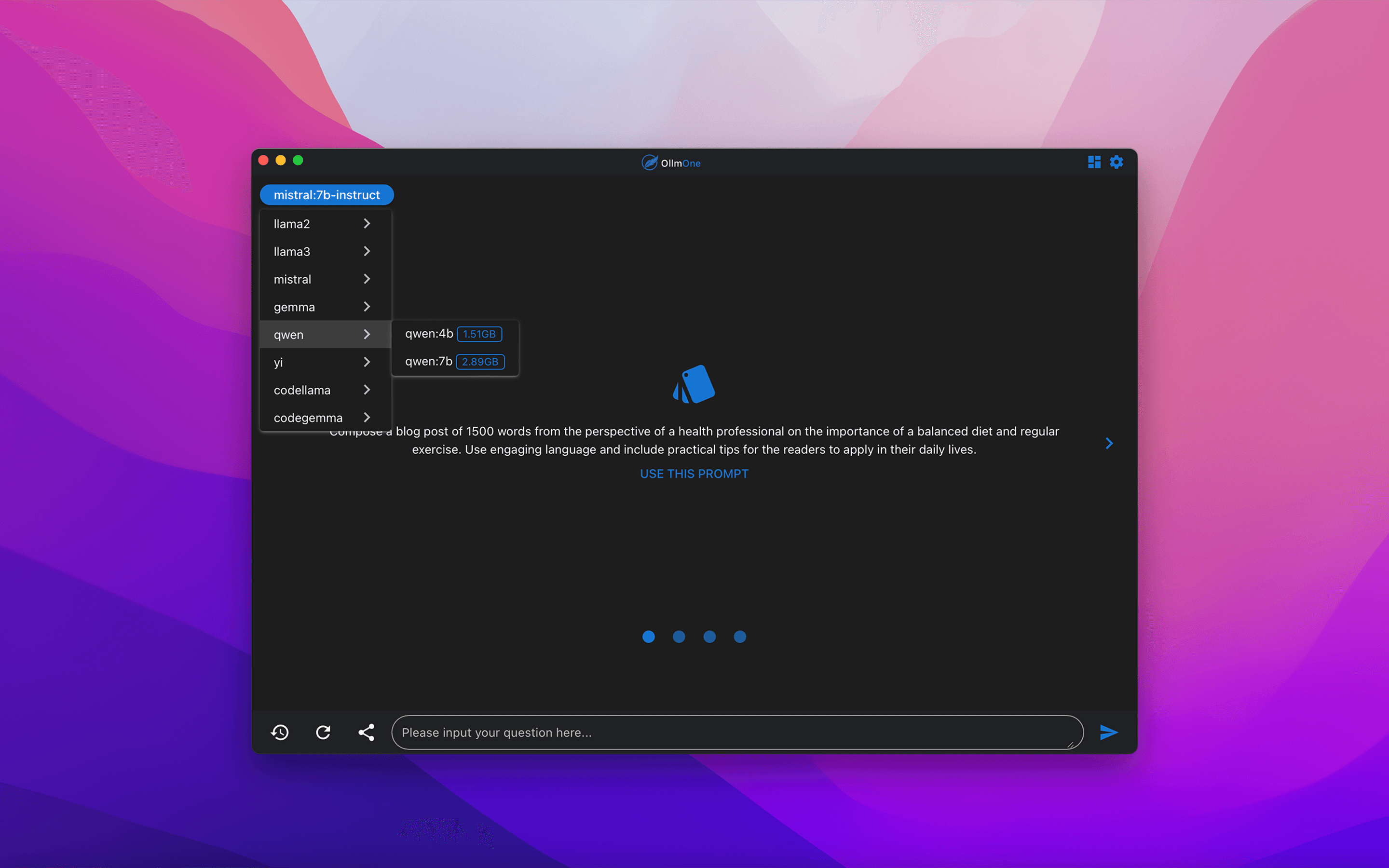1389x868 pixels.
Task: Go to second prompt carousel dot
Action: pos(679,636)
